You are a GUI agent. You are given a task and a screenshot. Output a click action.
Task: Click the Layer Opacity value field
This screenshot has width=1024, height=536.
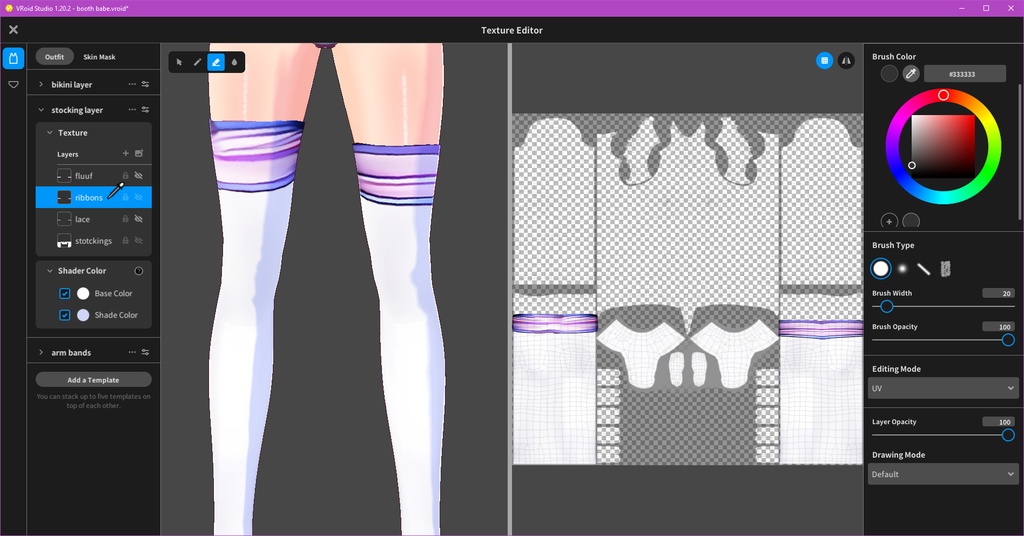coord(999,422)
